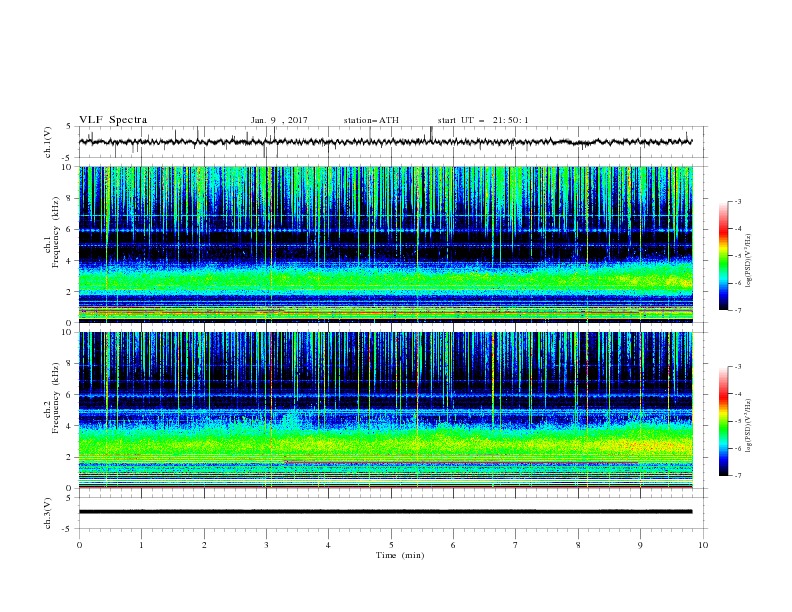Click the '-5' tick on ch.3(V) axis
This screenshot has height=612, width=792.
coord(68,529)
